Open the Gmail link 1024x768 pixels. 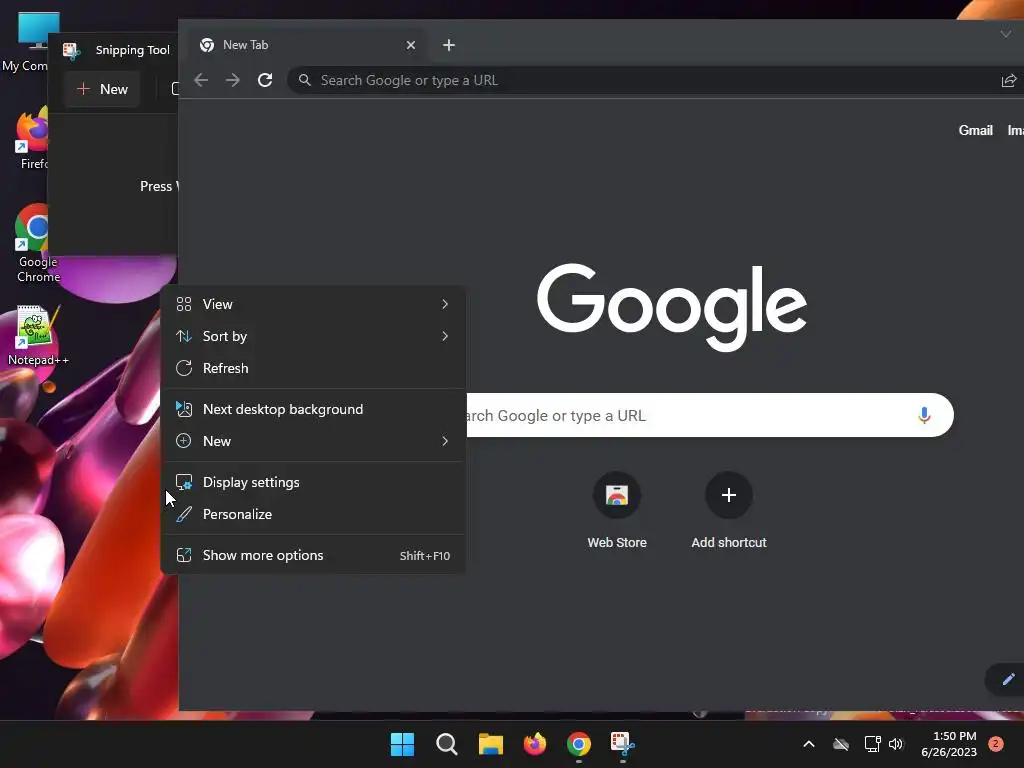tap(976, 131)
